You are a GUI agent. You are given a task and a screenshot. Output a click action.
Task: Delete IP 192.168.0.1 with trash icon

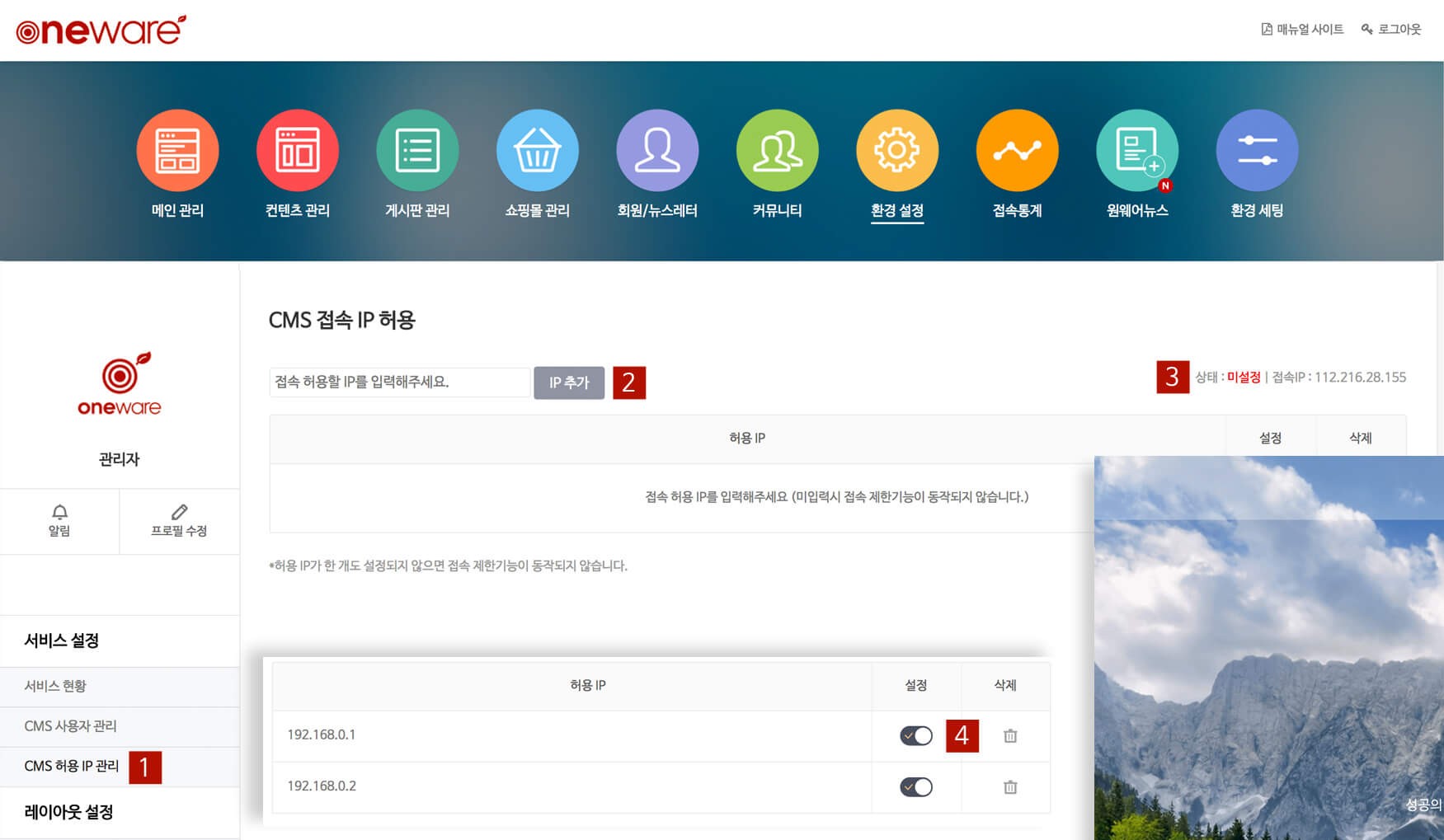tap(1010, 735)
